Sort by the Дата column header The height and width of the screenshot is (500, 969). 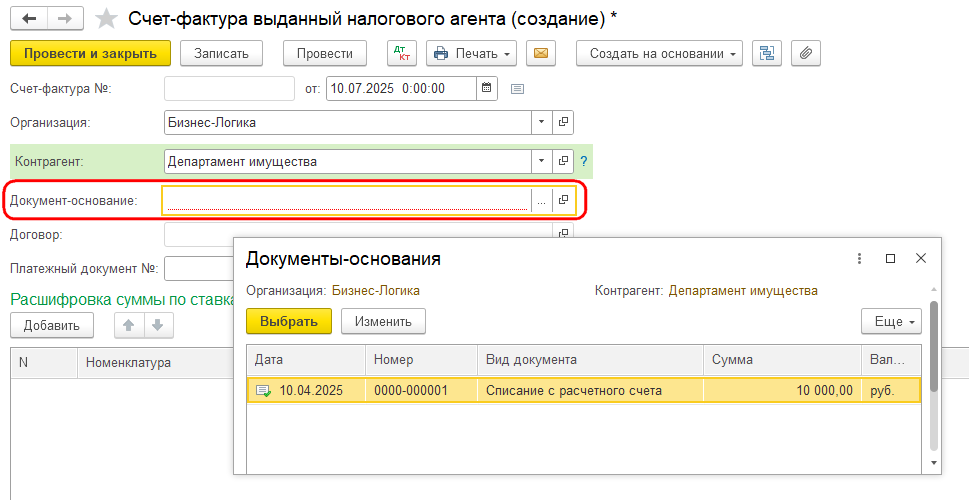pos(306,360)
